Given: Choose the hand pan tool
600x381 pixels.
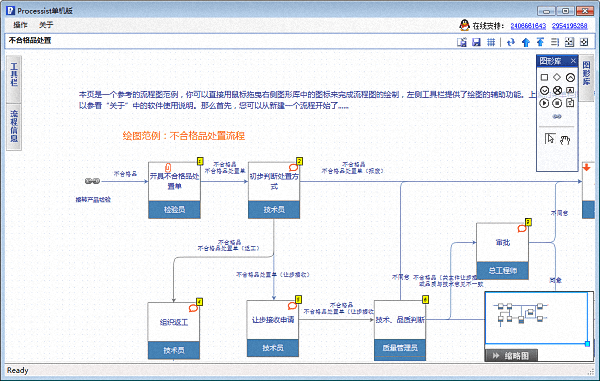Looking at the screenshot, I should [565, 140].
